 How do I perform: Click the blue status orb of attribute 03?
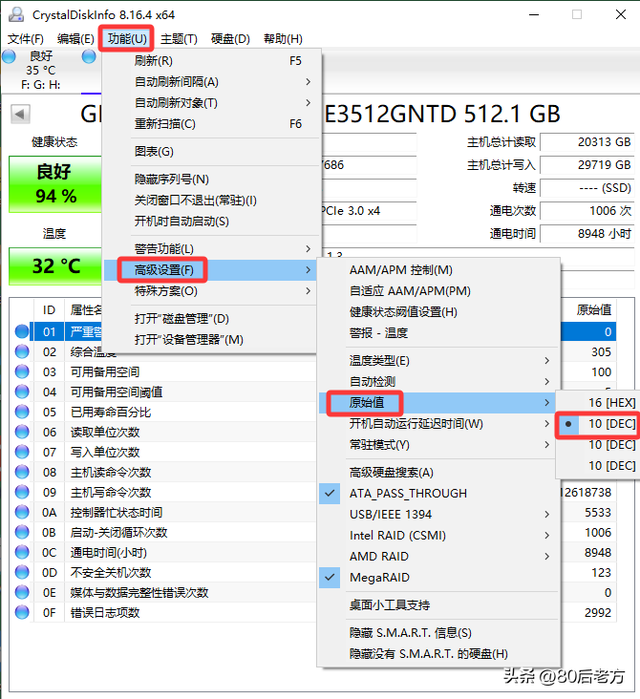click(x=22, y=372)
